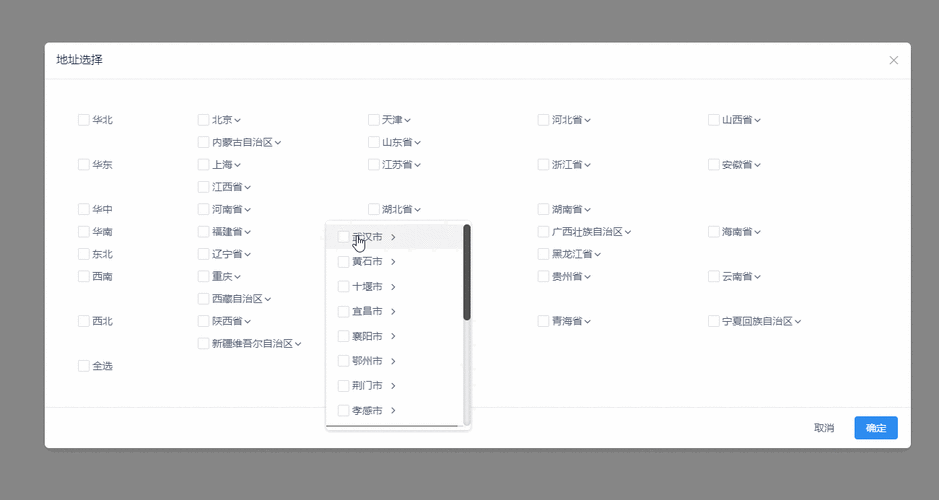
Task: Tick the 华北 region checkbox
Action: [84, 120]
